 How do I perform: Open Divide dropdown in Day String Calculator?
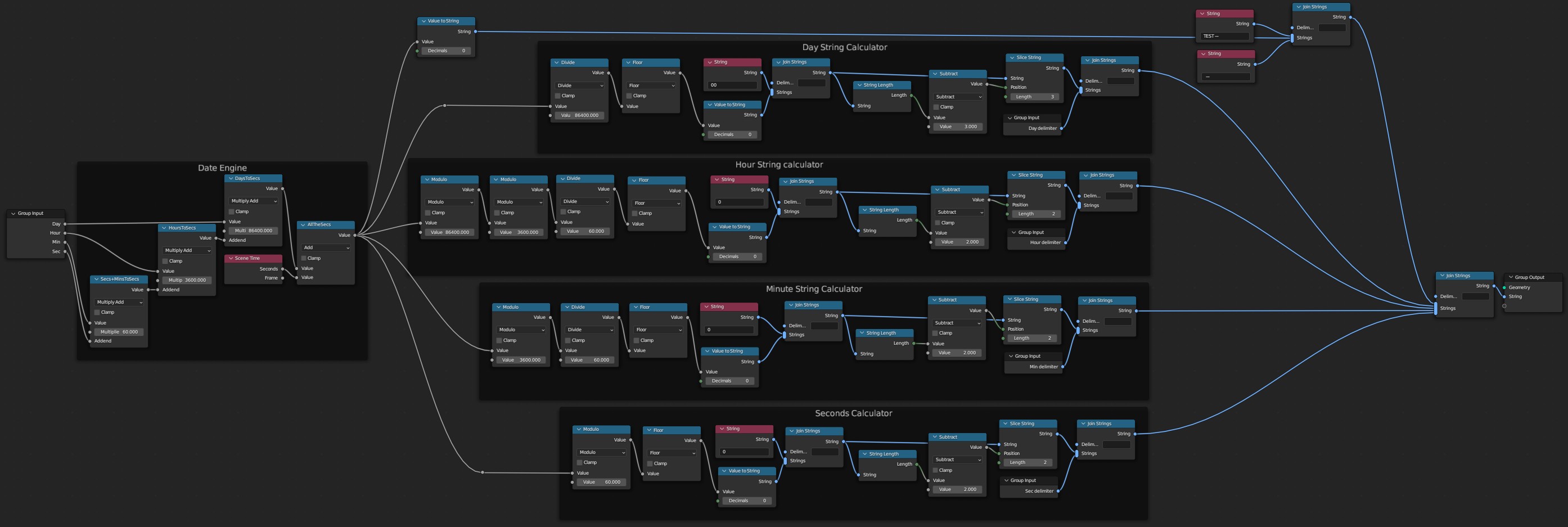[579, 86]
